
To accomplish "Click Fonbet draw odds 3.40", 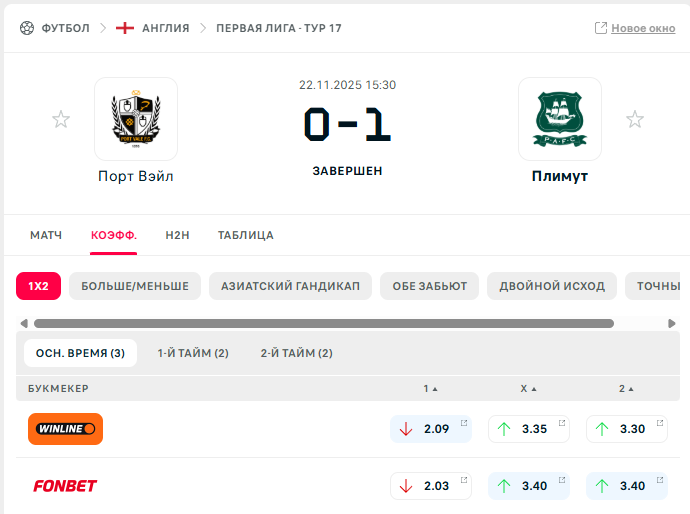I will click(x=528, y=486).
